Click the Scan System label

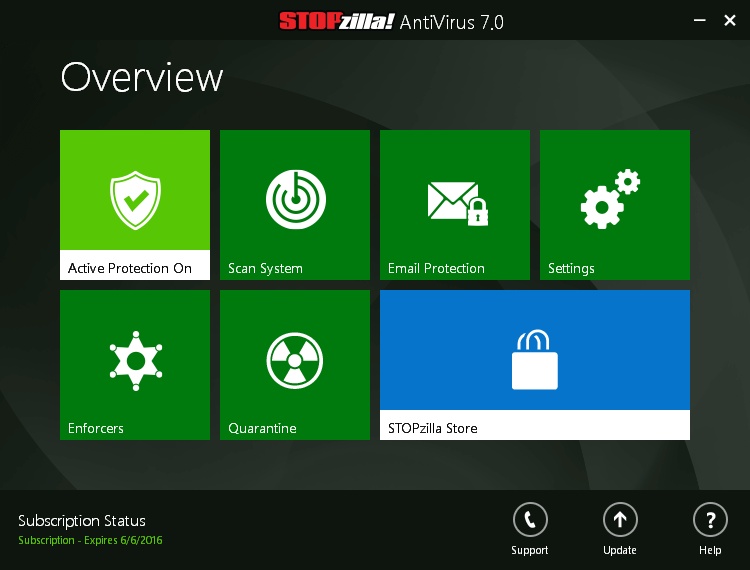(265, 269)
